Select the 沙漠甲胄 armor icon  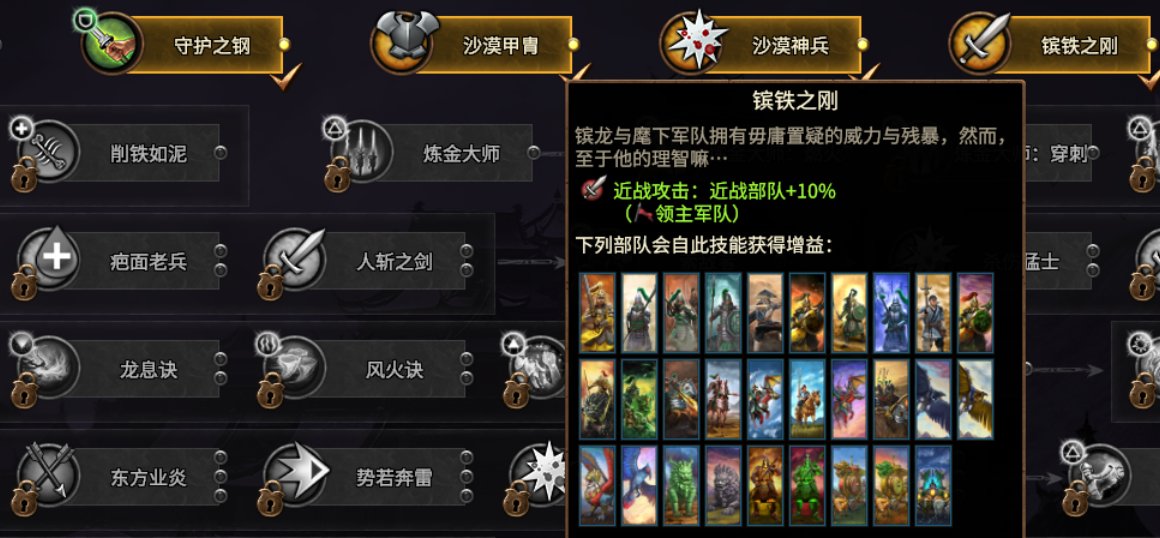click(x=402, y=45)
